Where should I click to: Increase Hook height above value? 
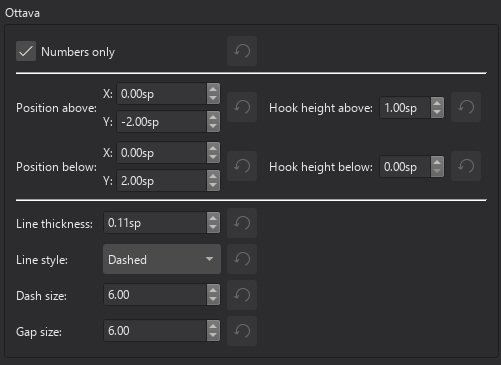point(437,103)
